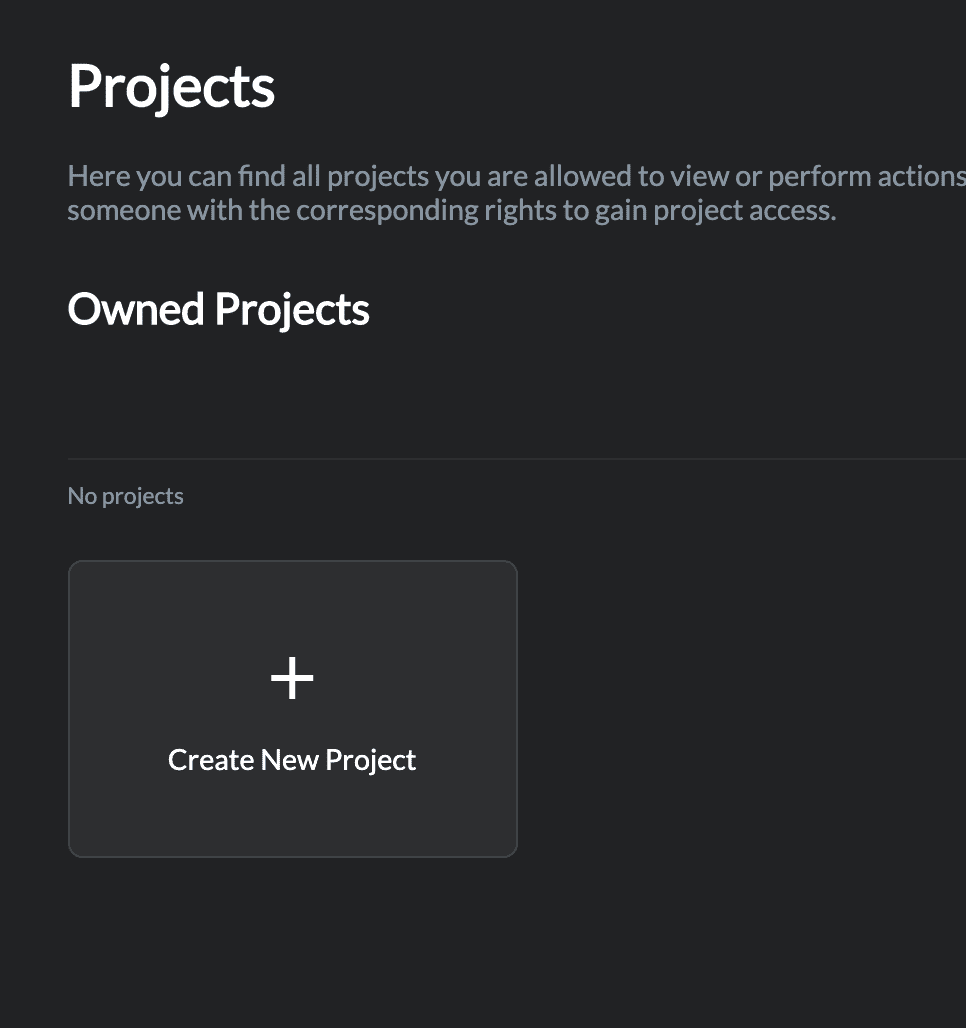
Task: Select the Owned Projects section heading
Action: (218, 310)
